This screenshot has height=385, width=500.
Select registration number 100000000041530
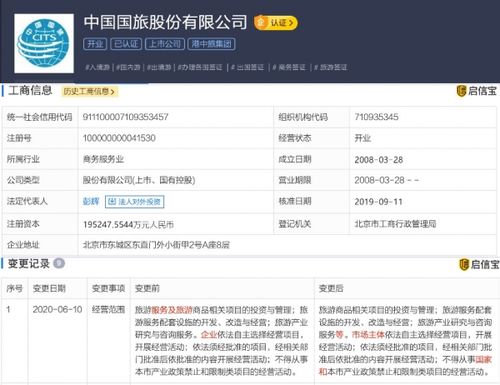pos(119,138)
